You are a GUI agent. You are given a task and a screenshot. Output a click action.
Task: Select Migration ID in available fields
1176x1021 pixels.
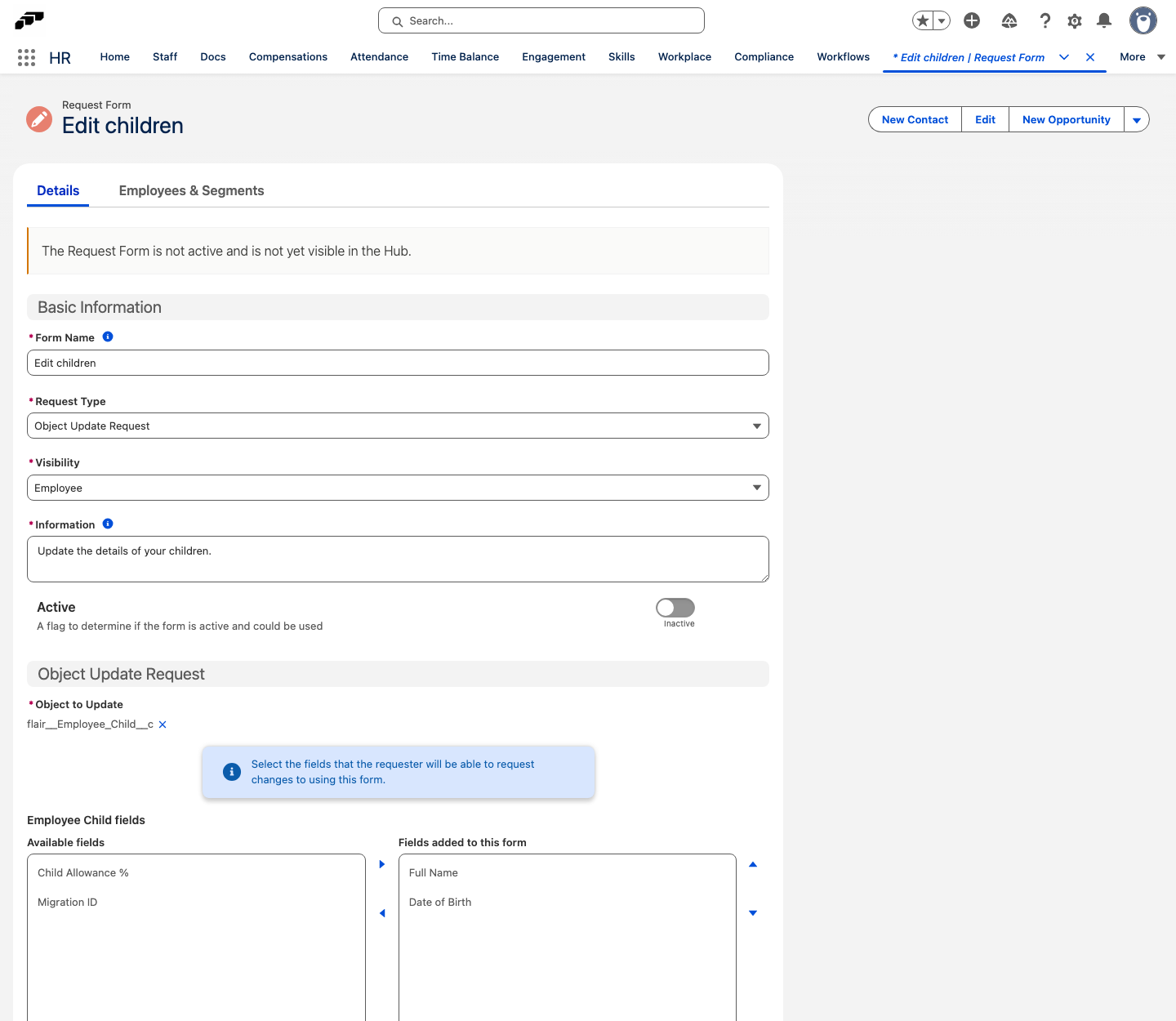pos(196,902)
